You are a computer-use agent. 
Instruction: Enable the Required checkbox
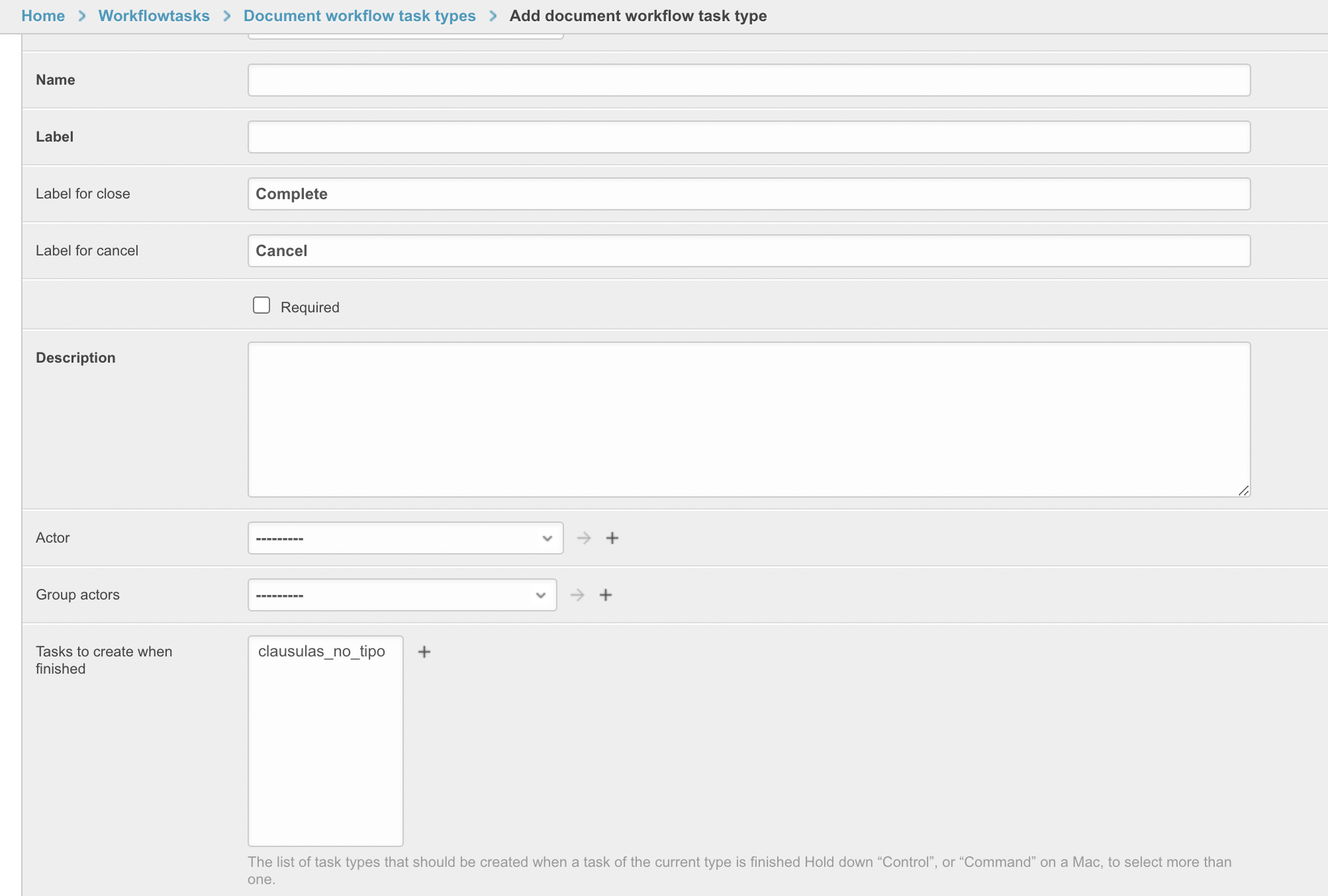[x=261, y=305]
